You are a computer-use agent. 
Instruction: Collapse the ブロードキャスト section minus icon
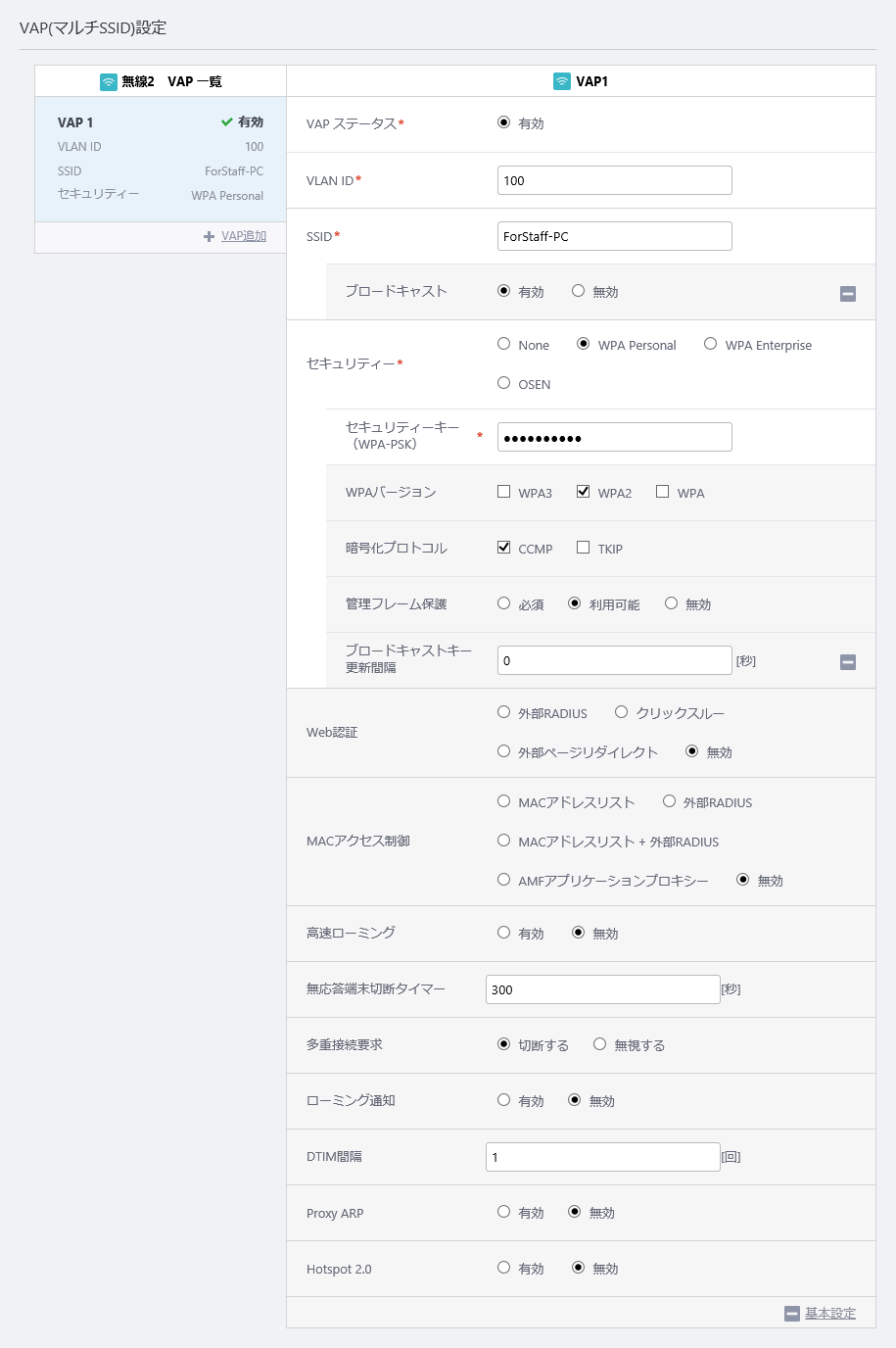[848, 293]
